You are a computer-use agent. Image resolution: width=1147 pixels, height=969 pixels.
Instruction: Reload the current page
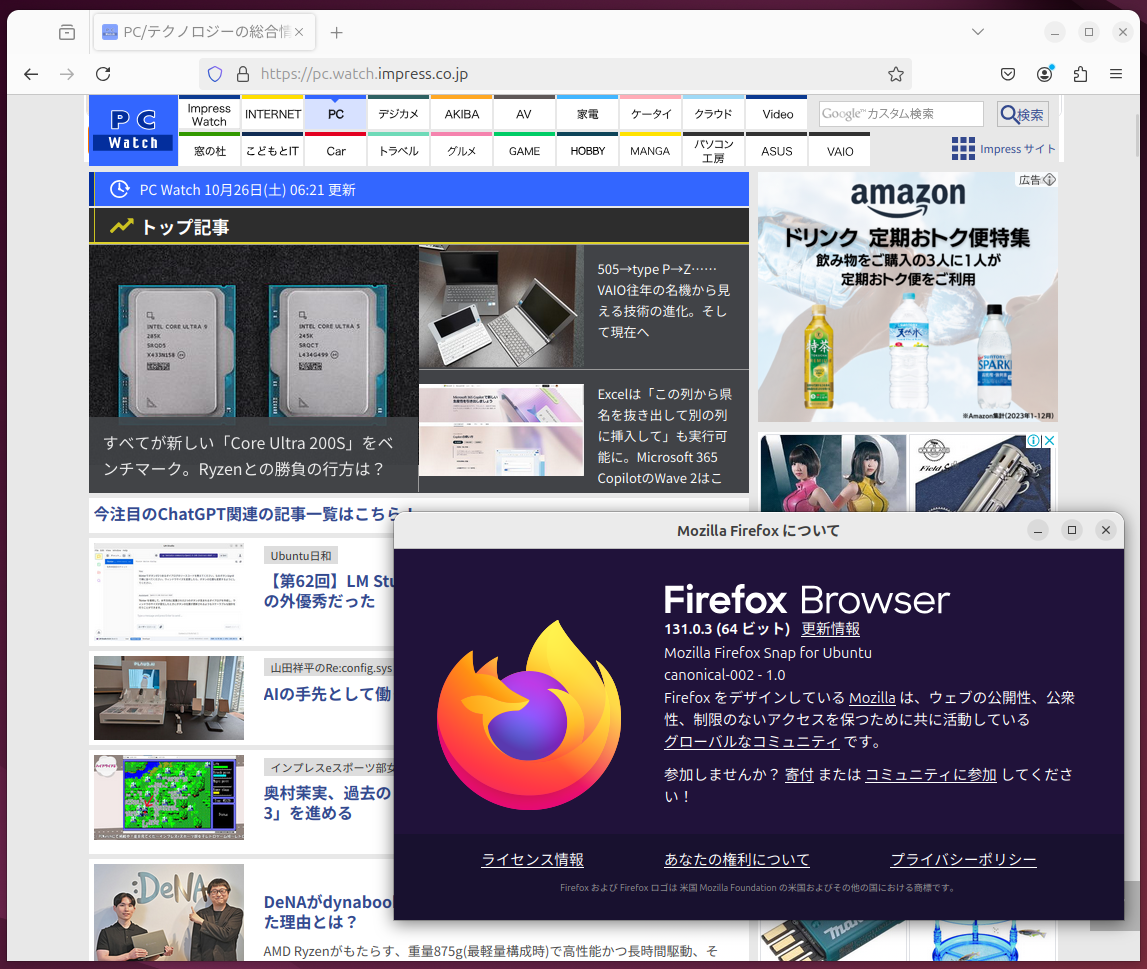[x=103, y=73]
